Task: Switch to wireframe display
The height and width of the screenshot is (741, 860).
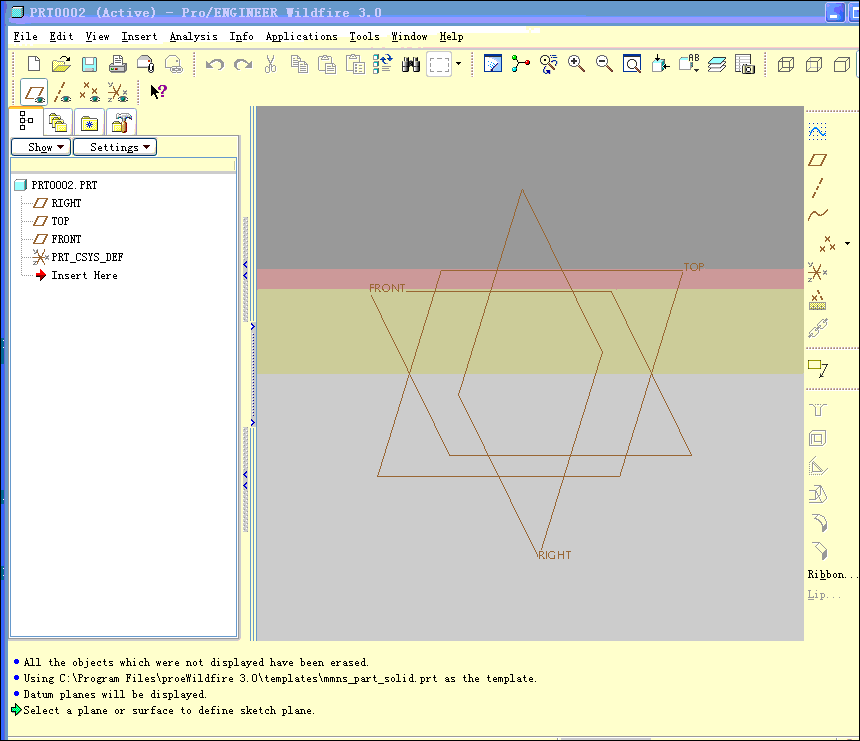Action: (785, 64)
